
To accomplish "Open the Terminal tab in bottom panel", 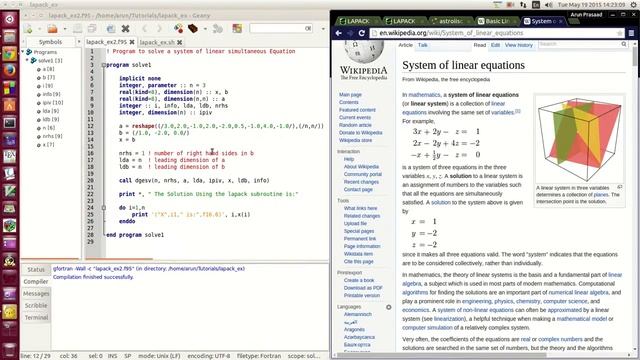I will coord(36,317).
